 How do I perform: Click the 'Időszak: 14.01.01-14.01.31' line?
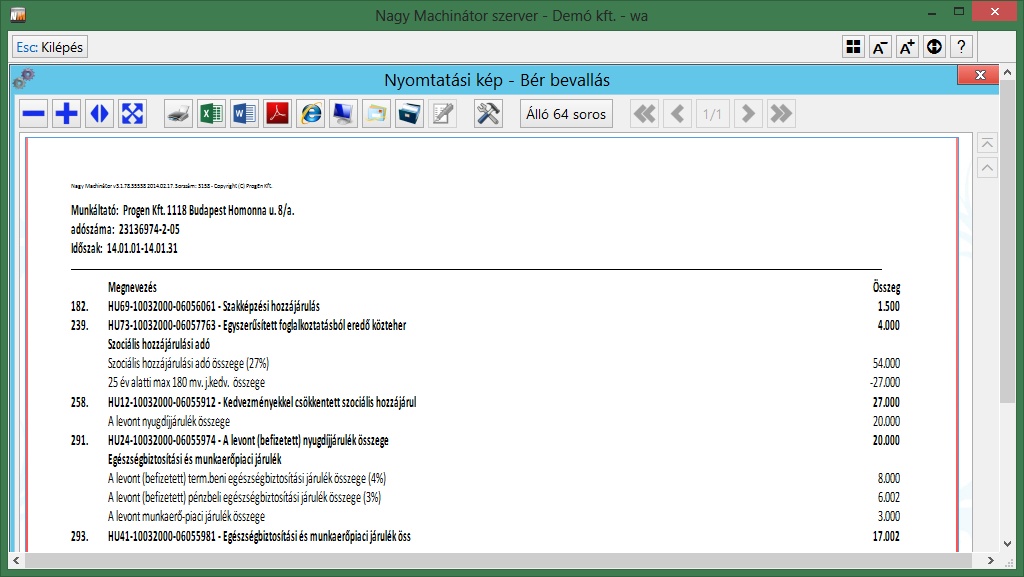(x=124, y=248)
